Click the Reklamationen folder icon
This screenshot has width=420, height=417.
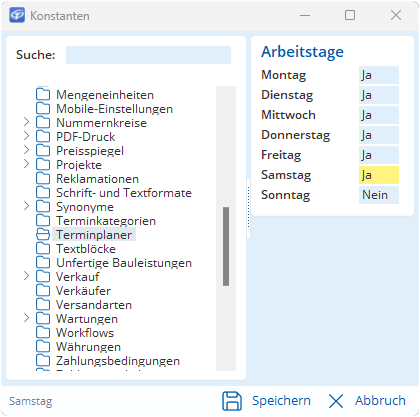(43, 179)
